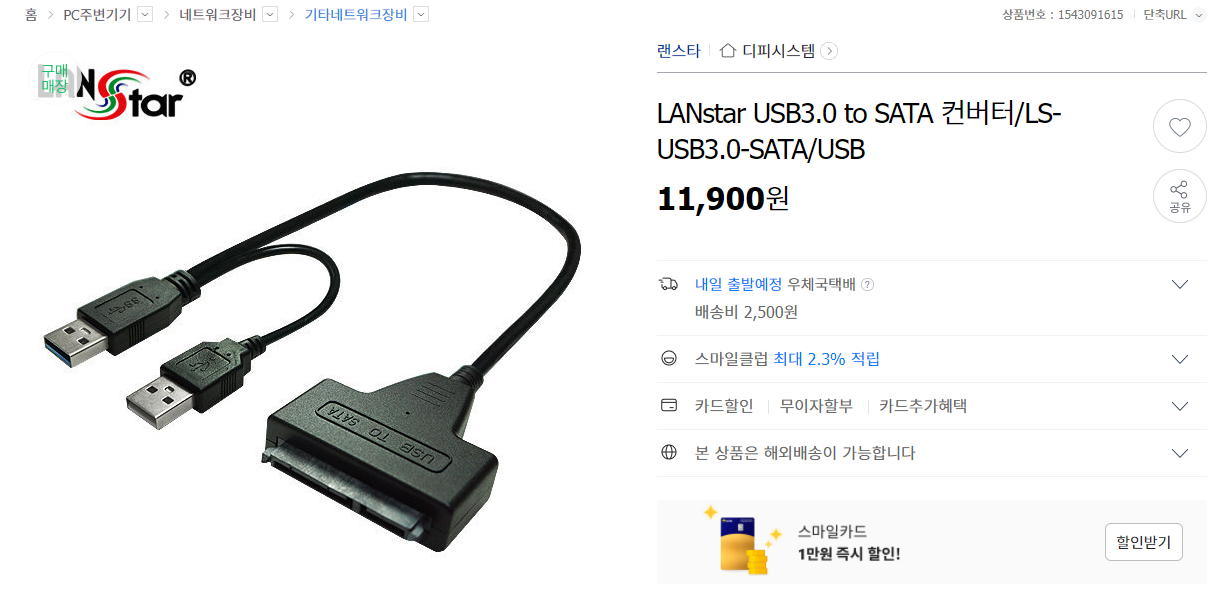Click the smile club icon
The image size is (1212, 593).
click(x=669, y=359)
